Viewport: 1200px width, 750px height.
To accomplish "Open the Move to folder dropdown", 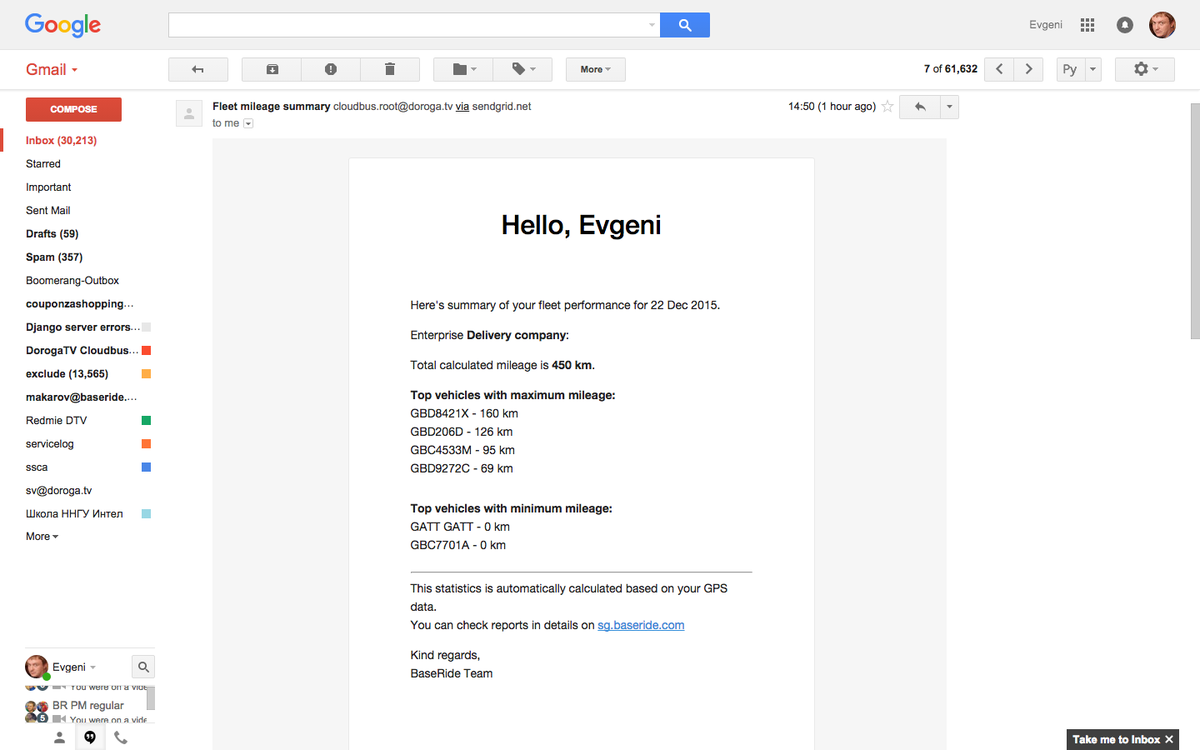I will coord(463,69).
